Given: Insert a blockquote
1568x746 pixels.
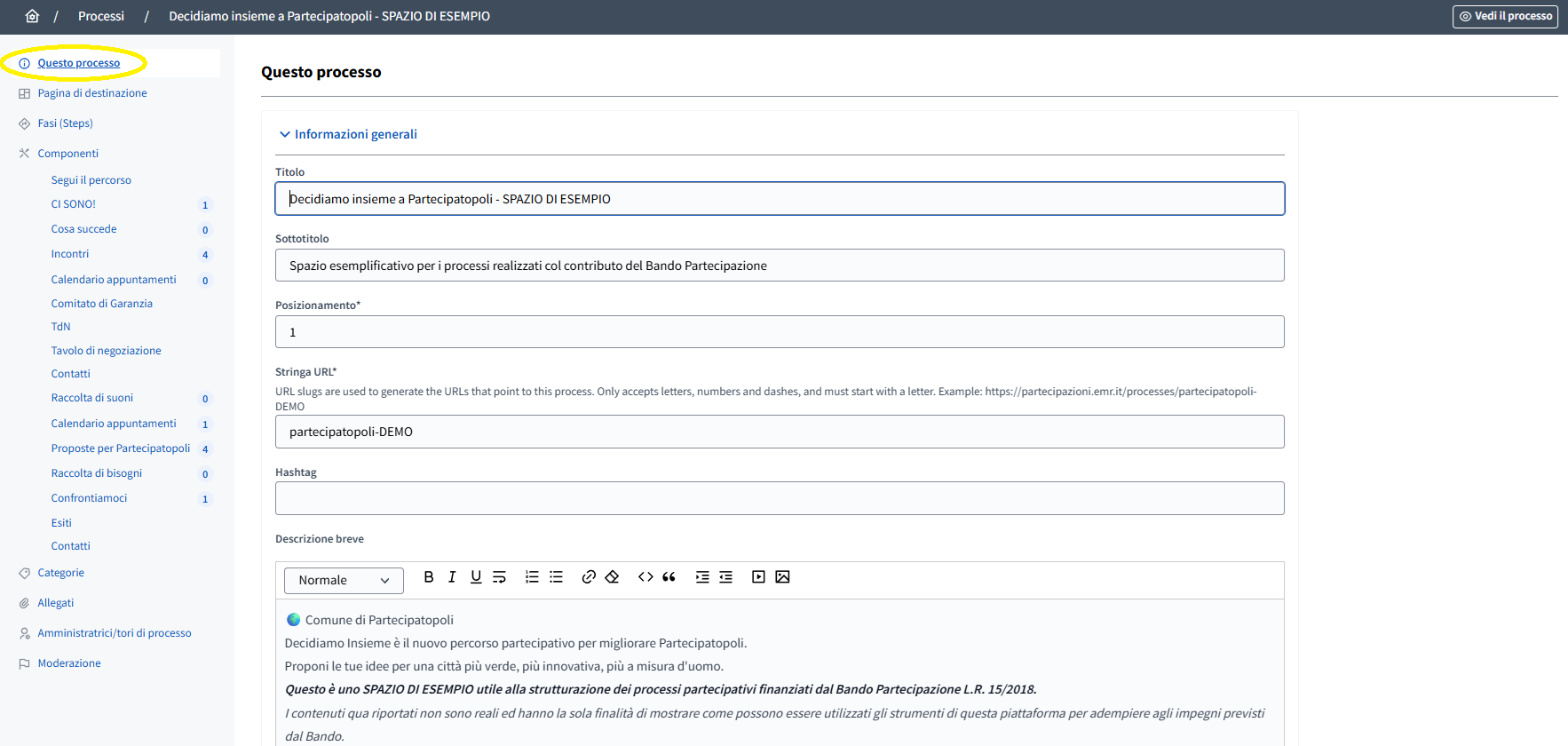Looking at the screenshot, I should pos(669,577).
